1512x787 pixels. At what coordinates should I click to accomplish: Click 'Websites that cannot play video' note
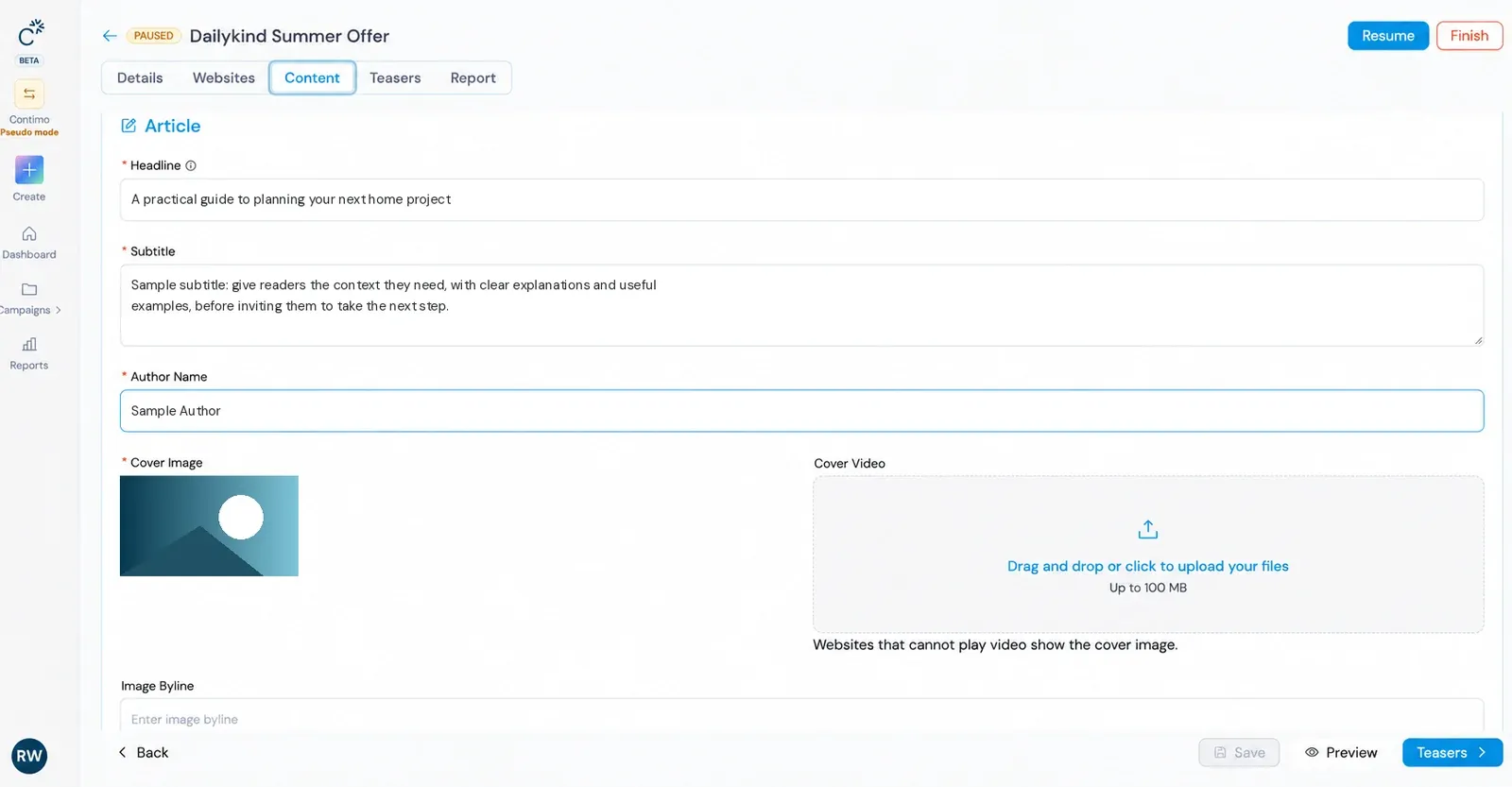click(x=995, y=644)
